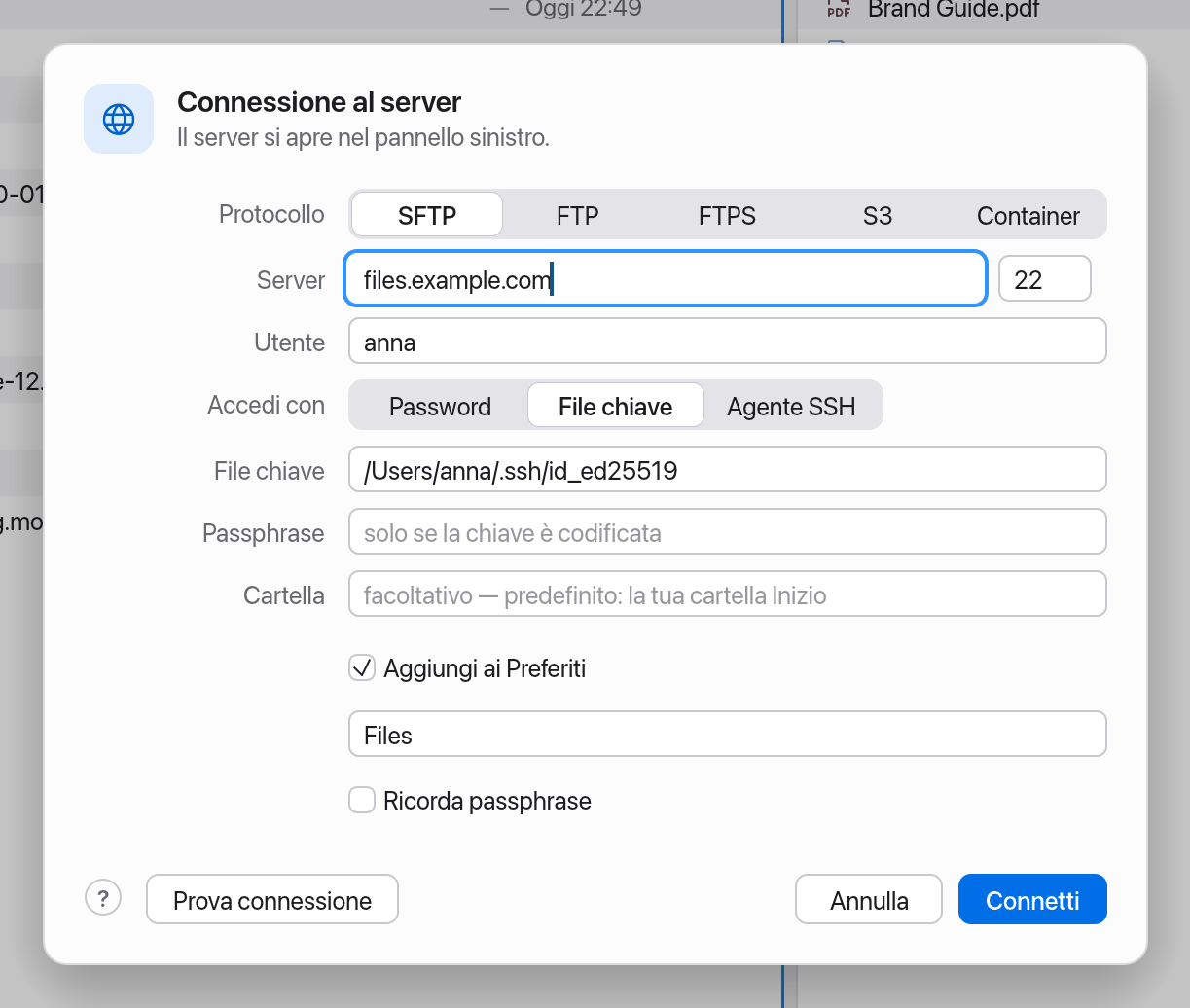Choose Password login method
This screenshot has height=1008, width=1190.
point(440,406)
